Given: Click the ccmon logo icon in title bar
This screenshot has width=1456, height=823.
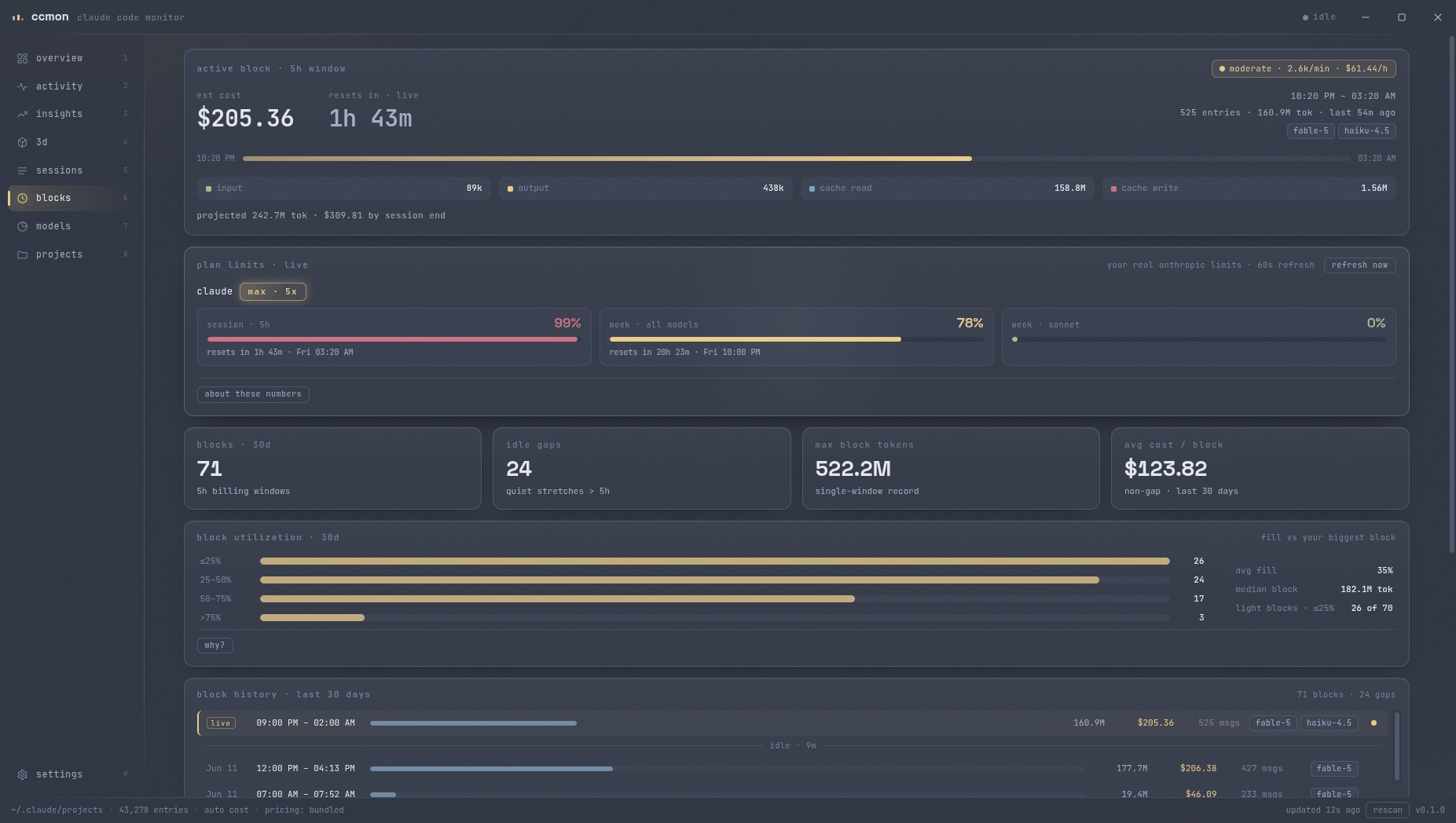Looking at the screenshot, I should click(x=17, y=17).
